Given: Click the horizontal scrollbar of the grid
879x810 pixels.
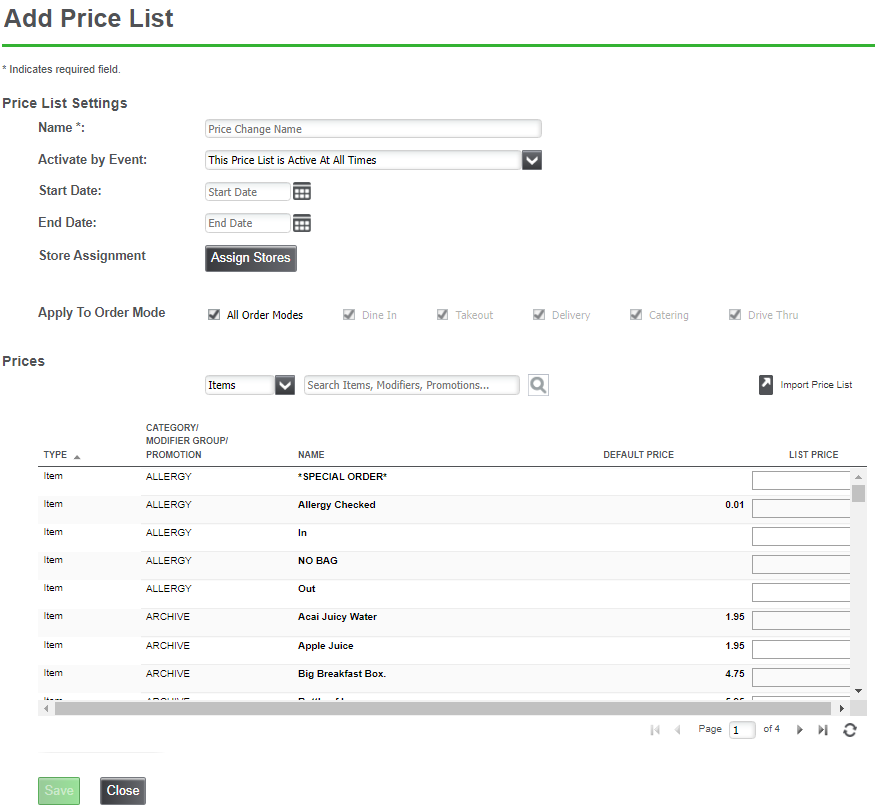Looking at the screenshot, I should (x=440, y=708).
